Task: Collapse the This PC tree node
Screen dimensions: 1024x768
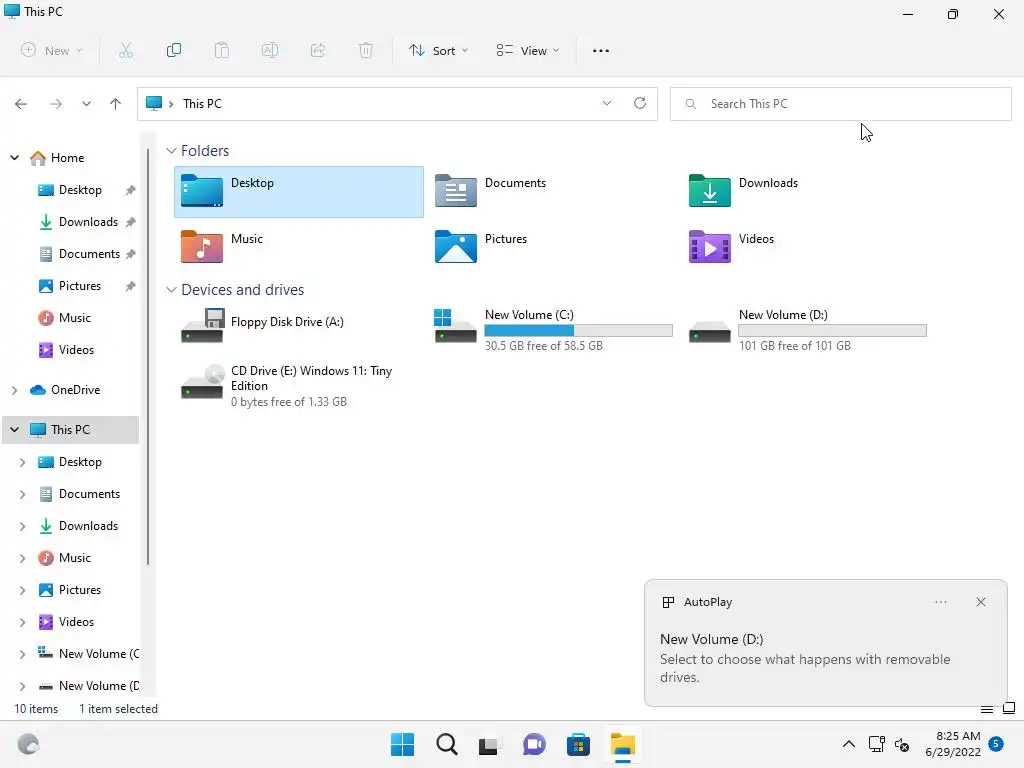Action: pyautogui.click(x=14, y=430)
